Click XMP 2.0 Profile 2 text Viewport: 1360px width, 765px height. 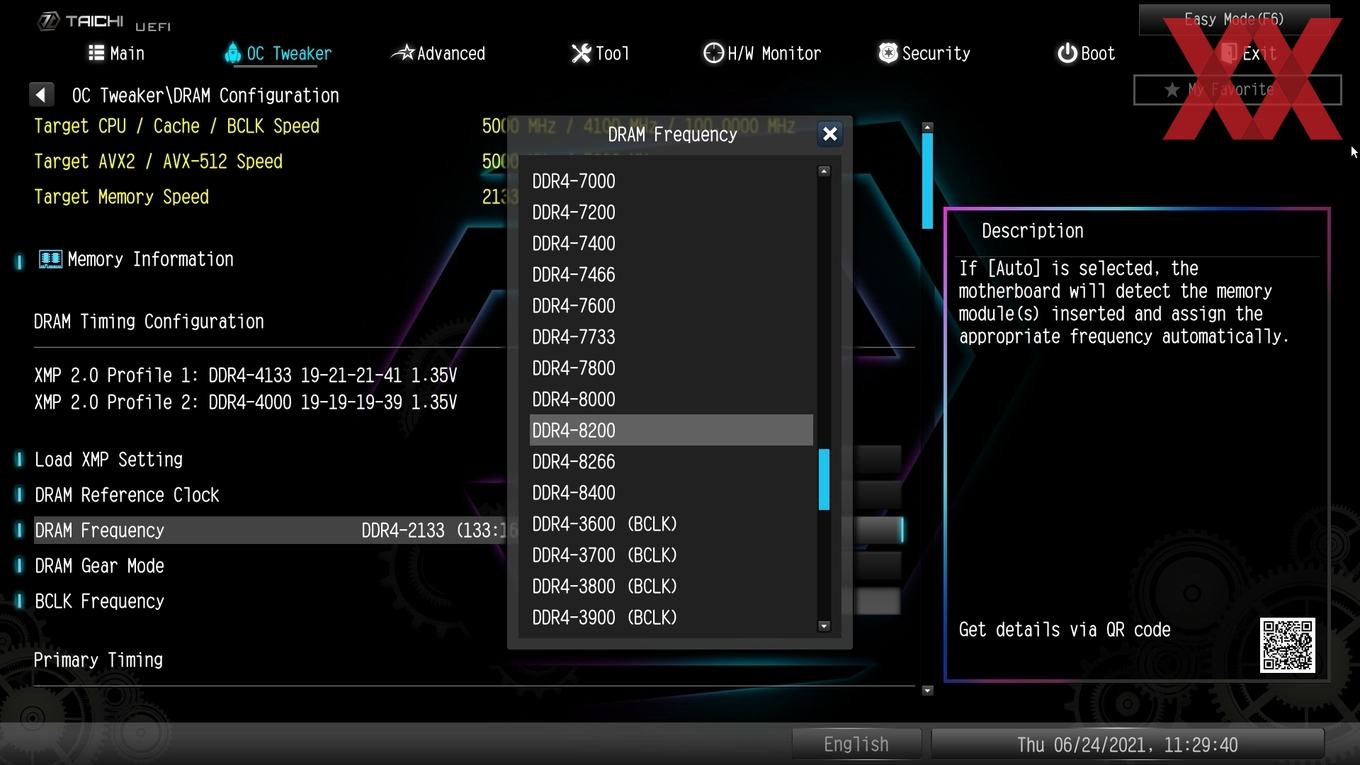[245, 402]
